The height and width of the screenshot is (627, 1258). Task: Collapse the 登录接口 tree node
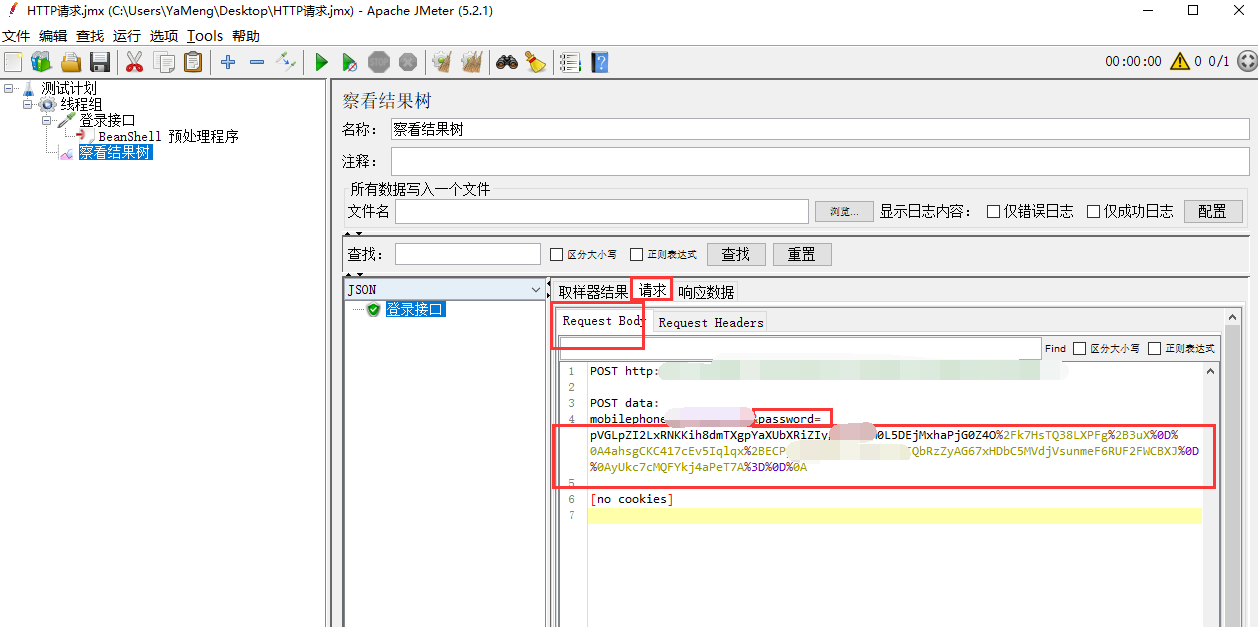click(47, 120)
